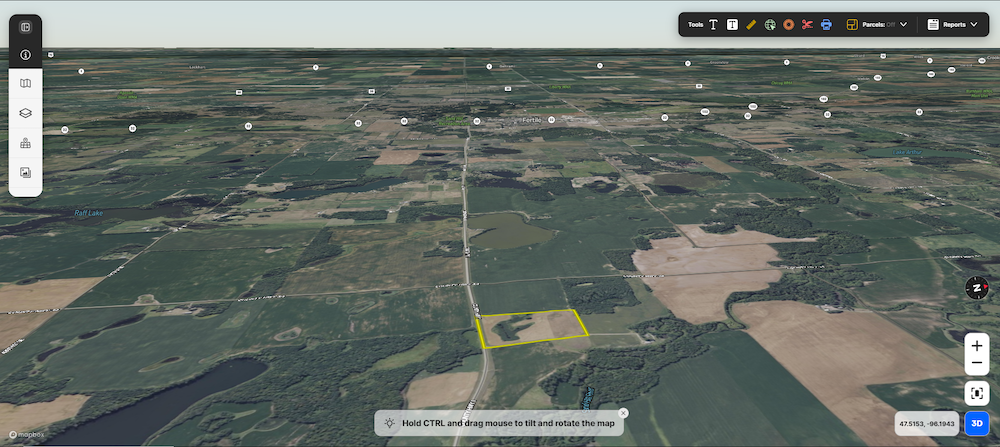This screenshot has height=447, width=1000.
Task: Select the red scissors cut tool
Action: pyautogui.click(x=807, y=24)
